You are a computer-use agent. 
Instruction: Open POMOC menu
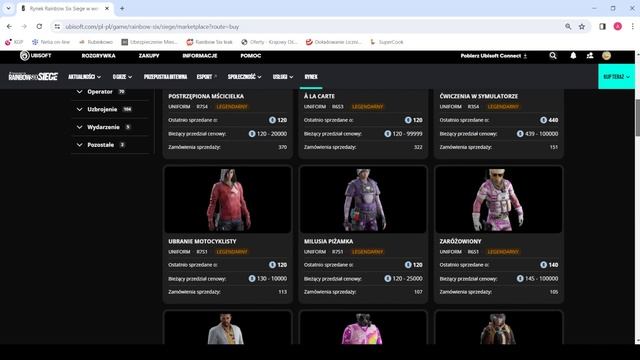pos(251,56)
